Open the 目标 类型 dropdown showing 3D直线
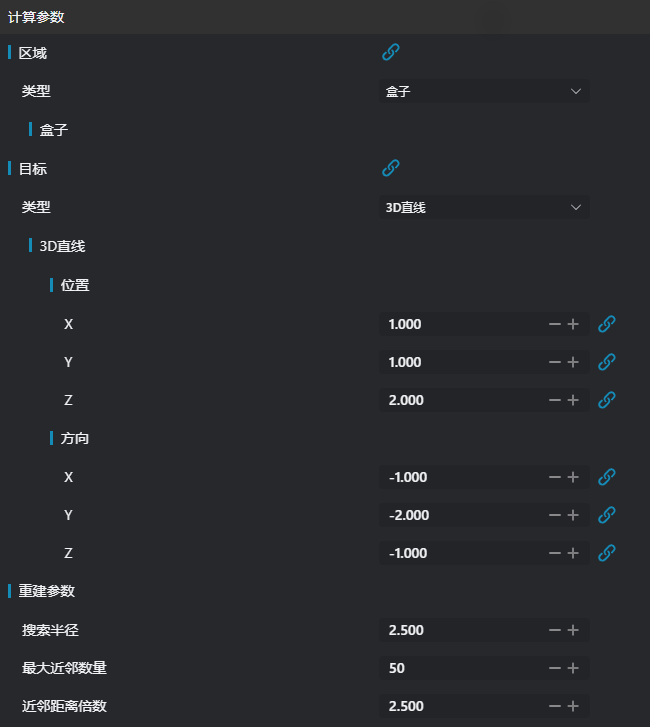The width and height of the screenshot is (650, 727). point(484,207)
